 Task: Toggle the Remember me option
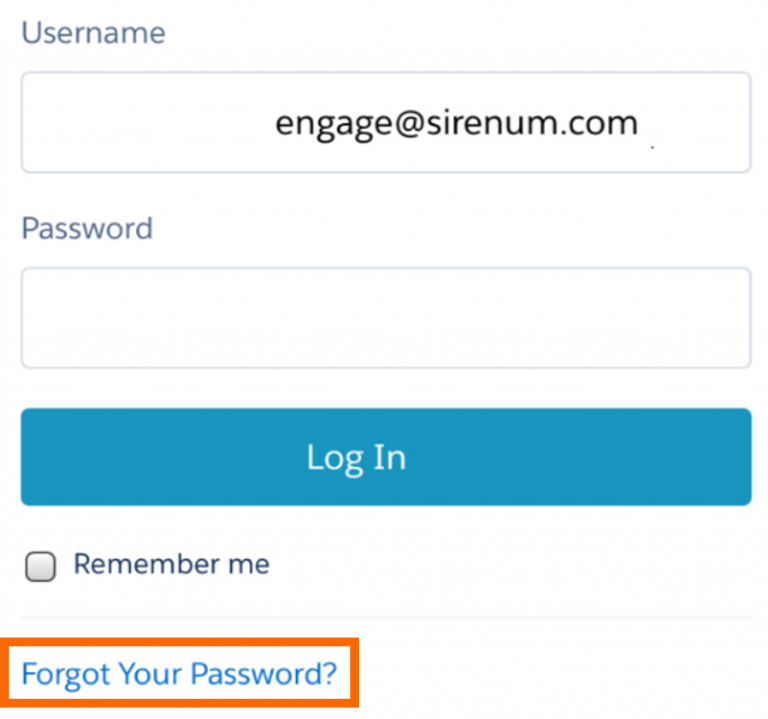(40, 567)
